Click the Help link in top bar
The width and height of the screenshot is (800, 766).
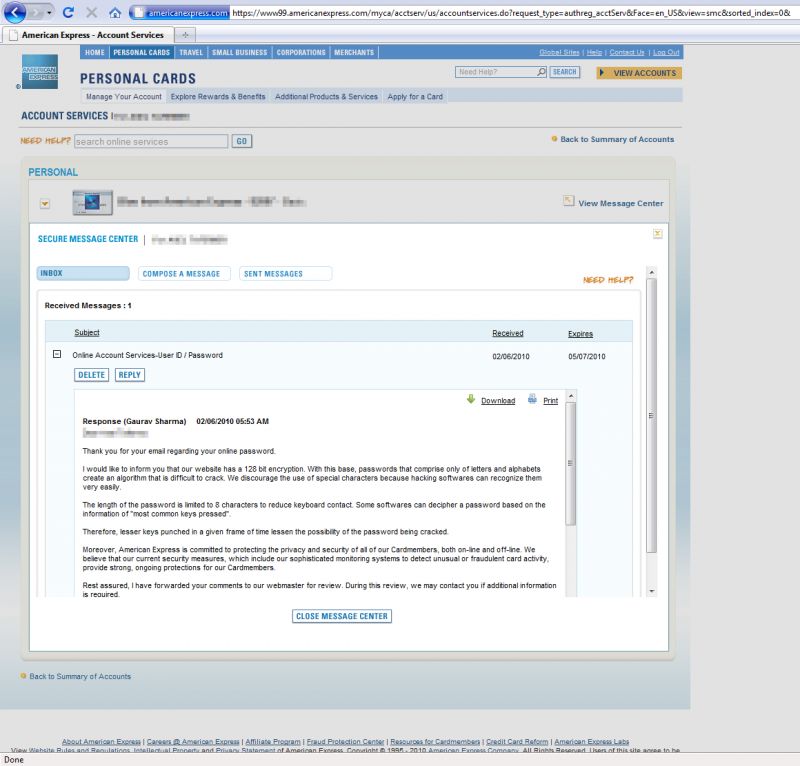click(x=594, y=52)
